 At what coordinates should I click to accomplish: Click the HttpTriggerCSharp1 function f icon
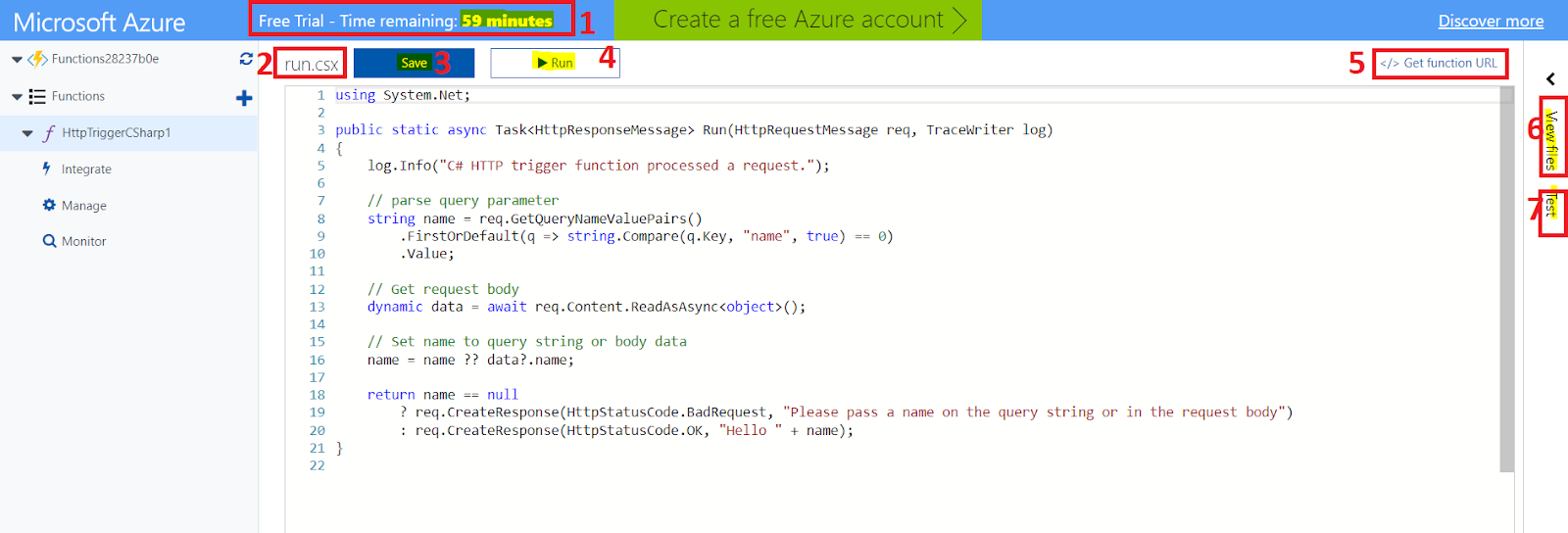pyautogui.click(x=49, y=132)
